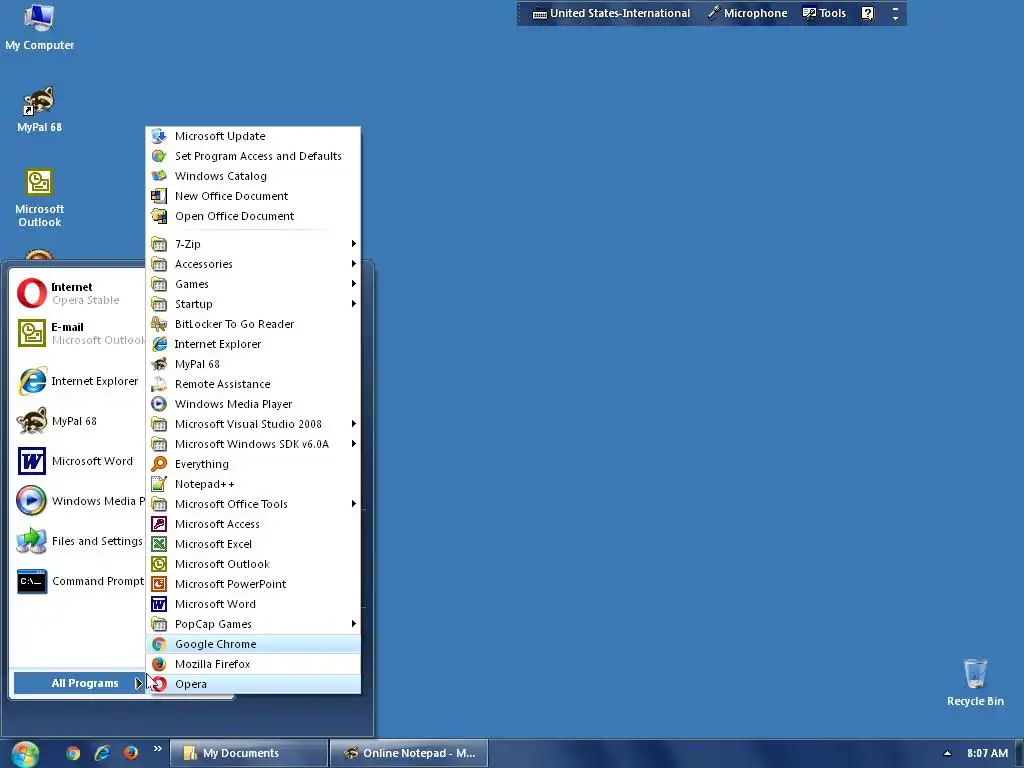Viewport: 1024px width, 768px height.
Task: Open the Recycle Bin on the desktop
Action: 975,683
